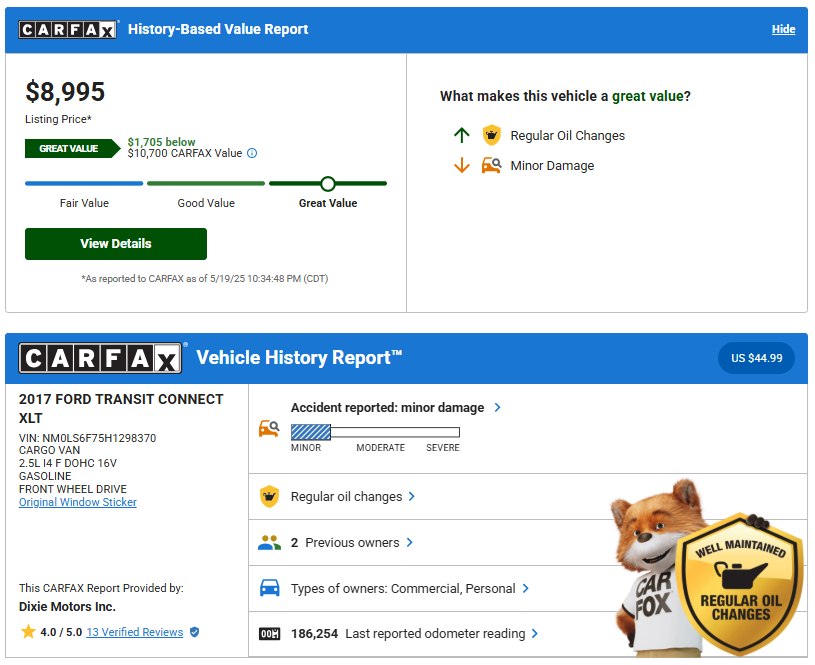Click the damaged car icon beside Minor Damage
Screen dimensions: 815x665
tap(491, 165)
